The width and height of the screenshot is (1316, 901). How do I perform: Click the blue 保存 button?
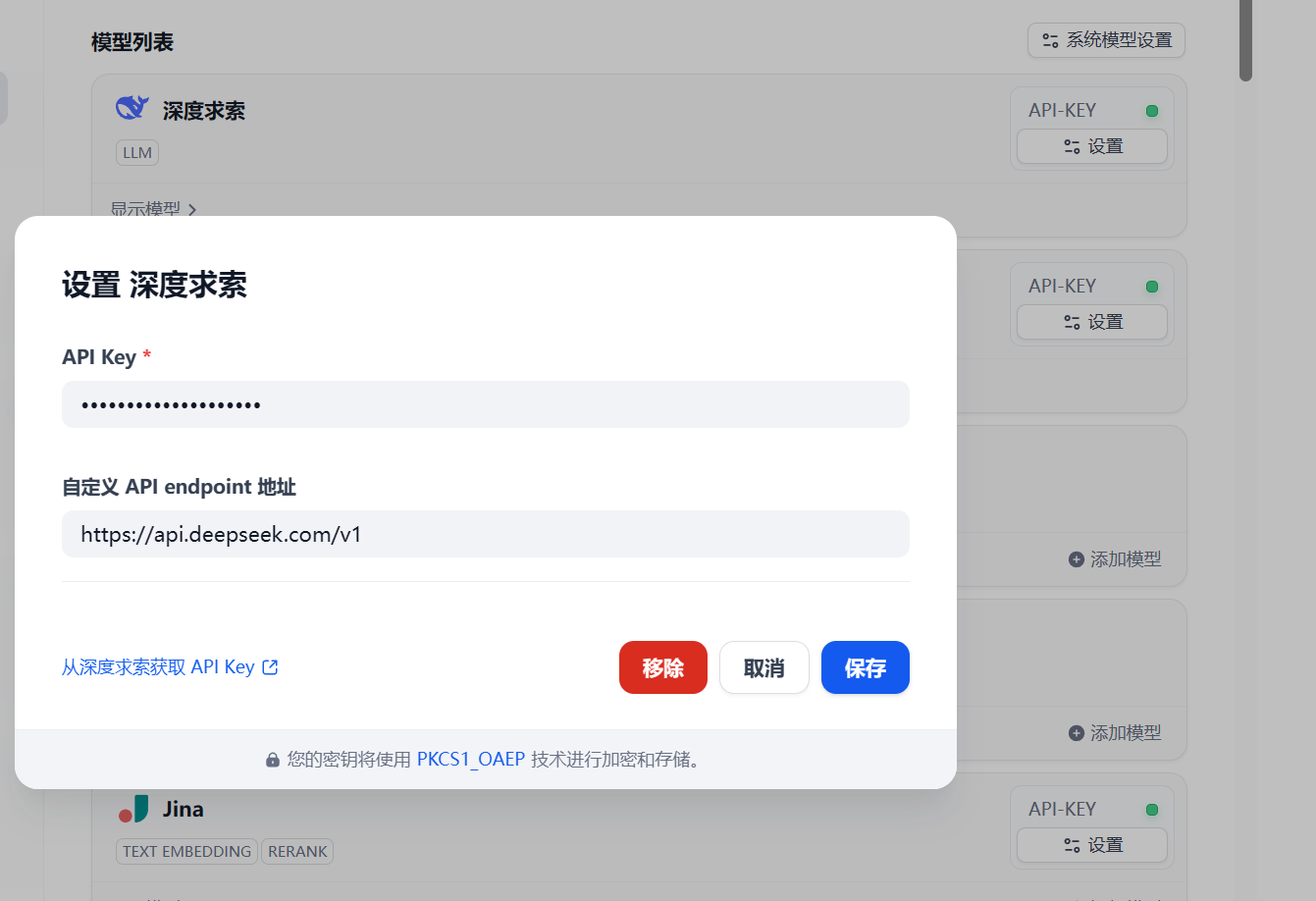pyautogui.click(x=865, y=667)
